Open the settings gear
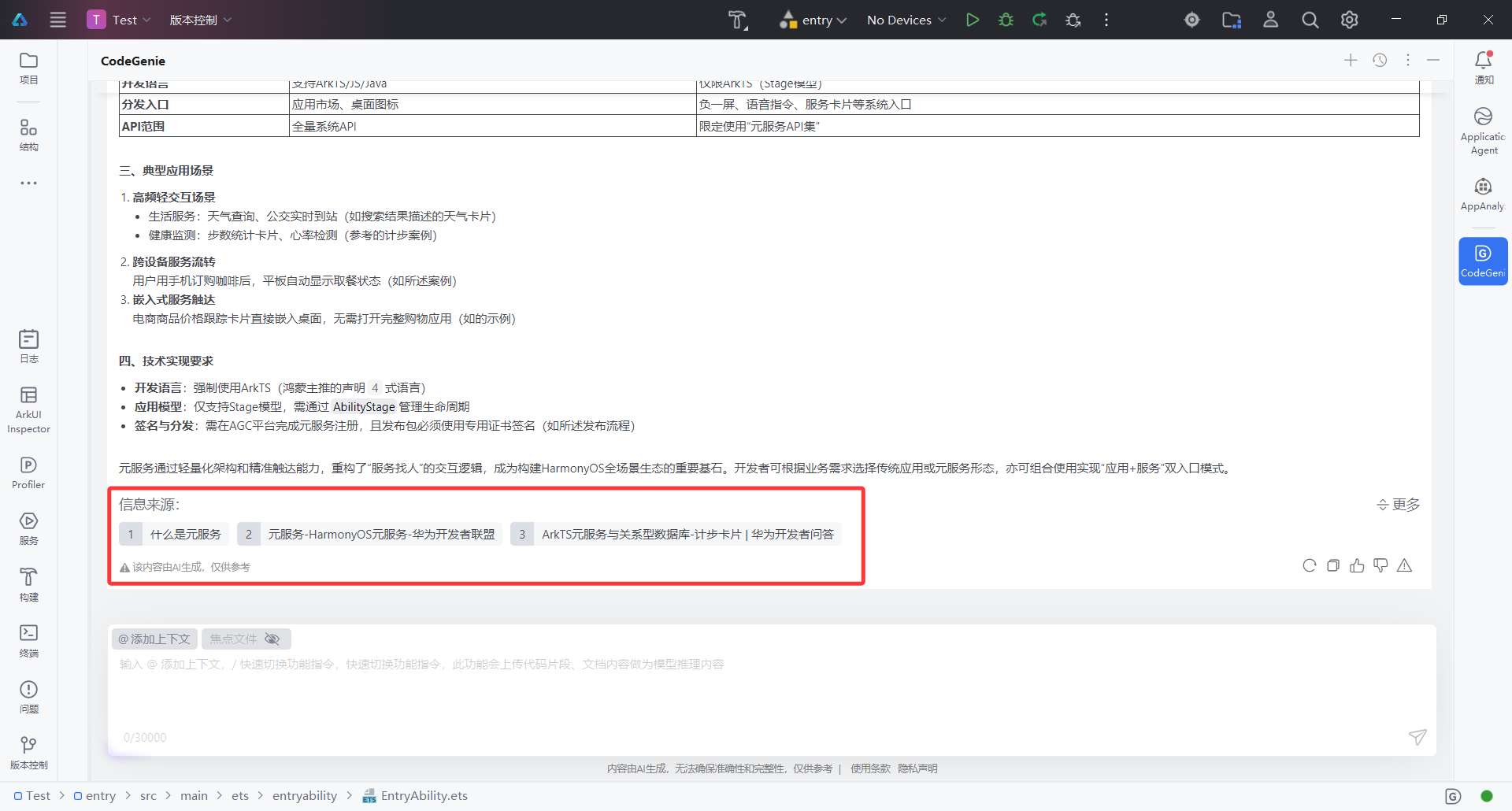1512x811 pixels. click(1350, 20)
